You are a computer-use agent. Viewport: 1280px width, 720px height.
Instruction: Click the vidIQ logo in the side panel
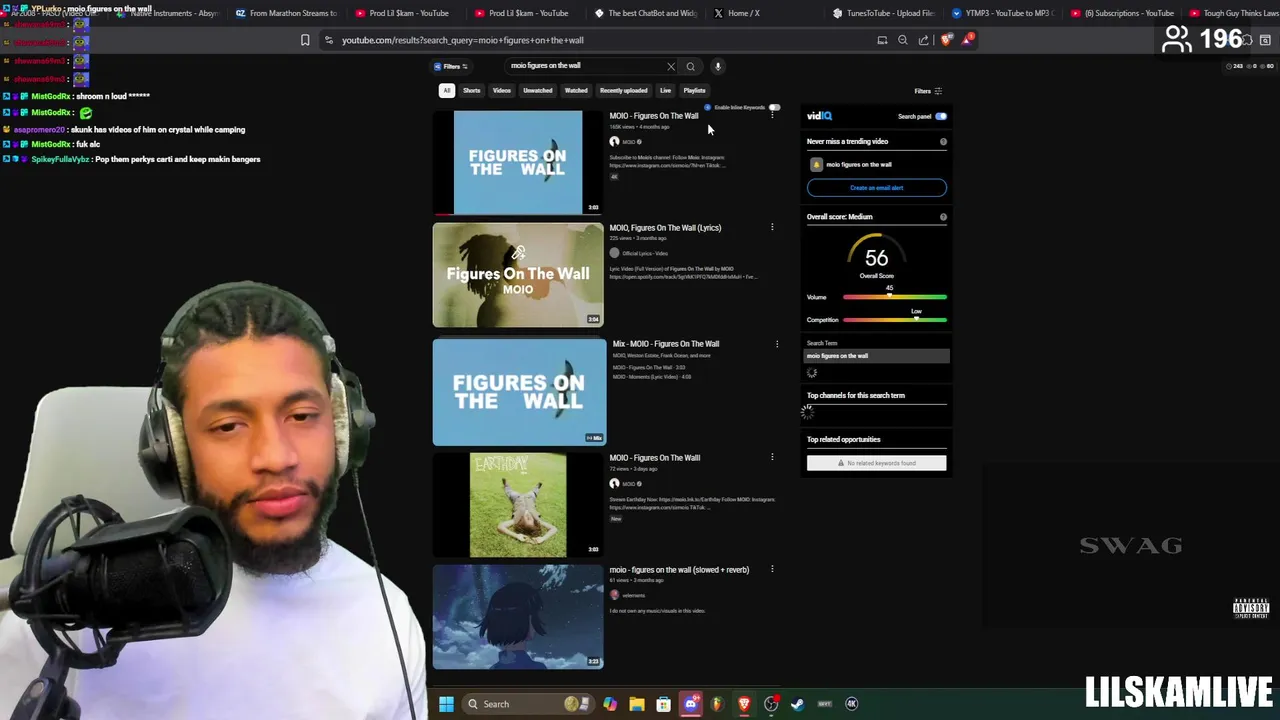click(x=819, y=116)
